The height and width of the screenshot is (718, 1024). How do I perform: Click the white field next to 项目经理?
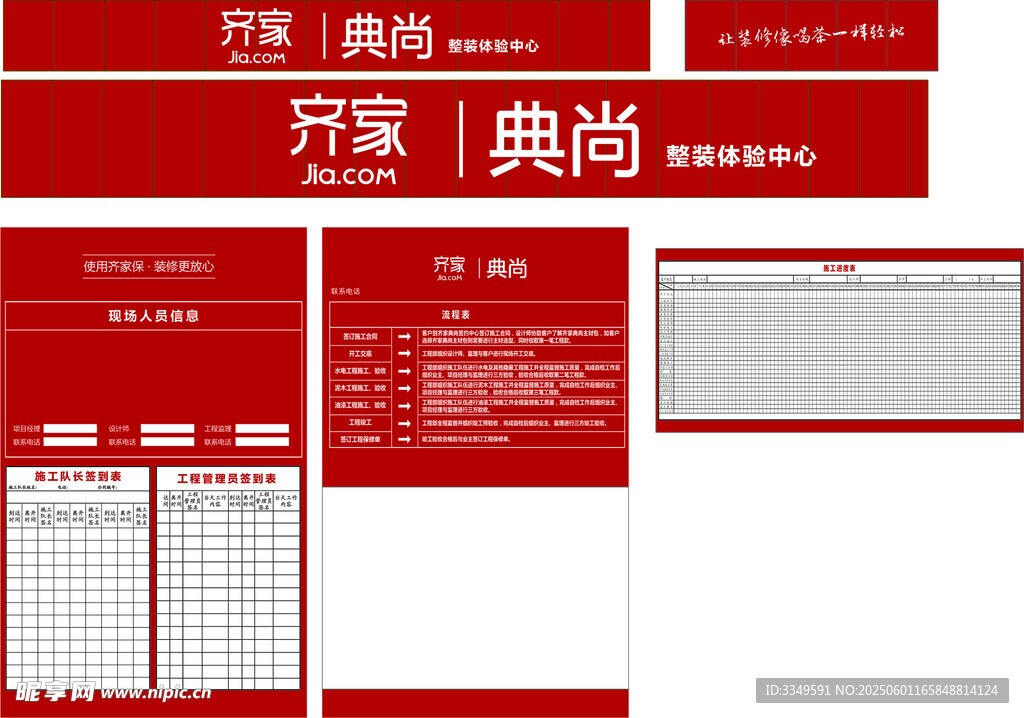(x=70, y=429)
